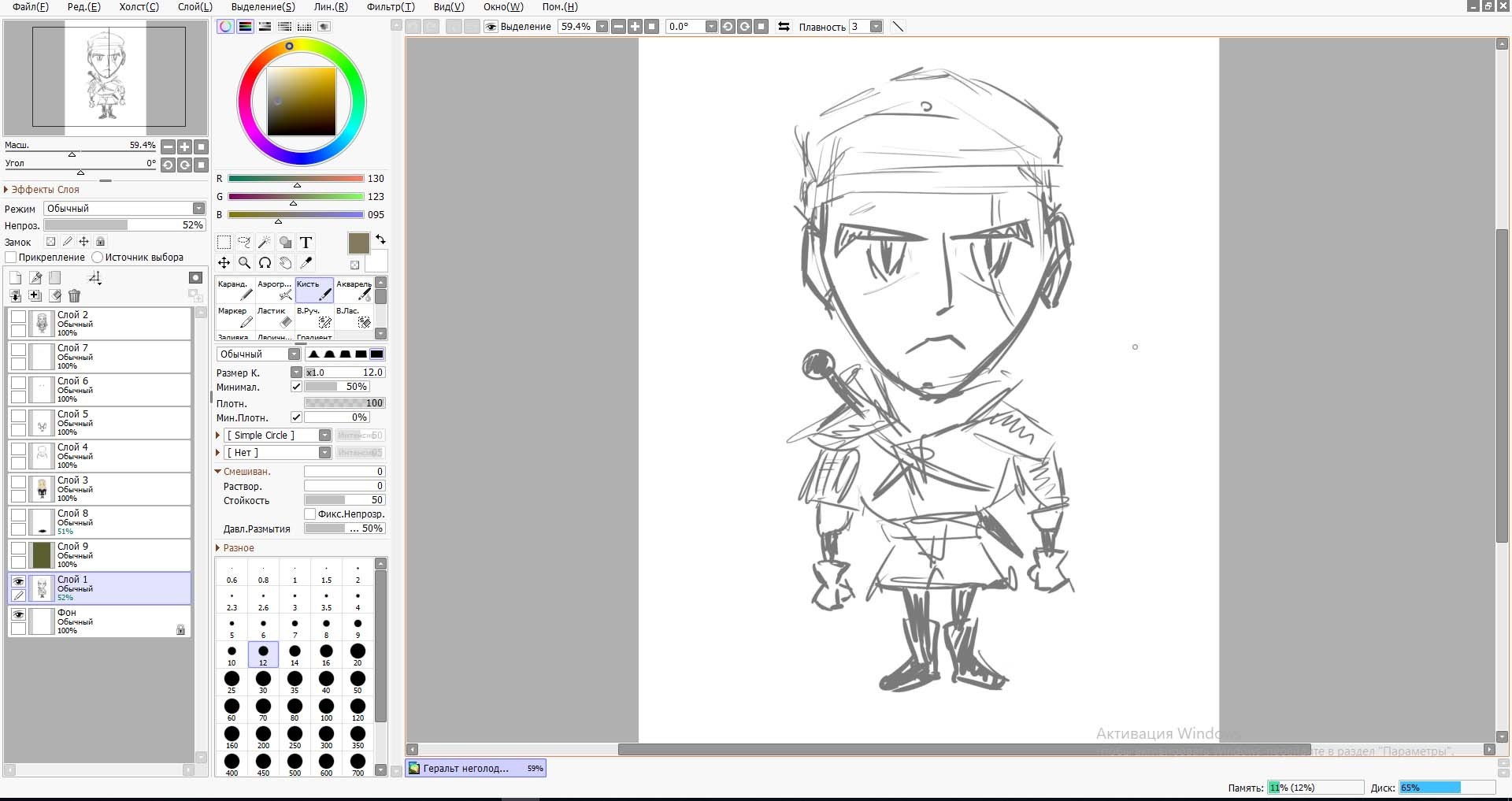Adjust the layer Непроз. opacity slider

pyautogui.click(x=124, y=225)
